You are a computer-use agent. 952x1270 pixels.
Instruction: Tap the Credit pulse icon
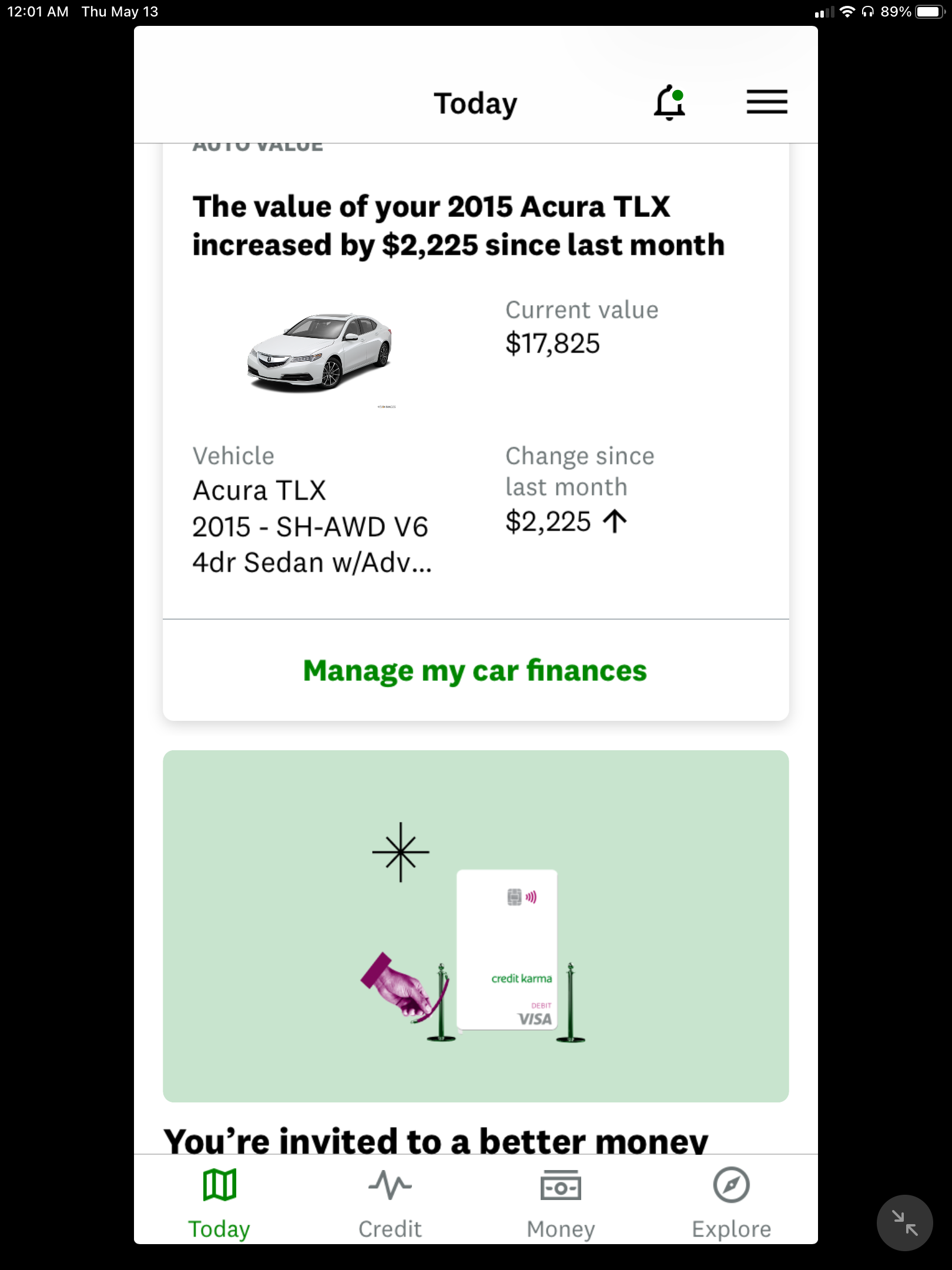(x=390, y=1185)
